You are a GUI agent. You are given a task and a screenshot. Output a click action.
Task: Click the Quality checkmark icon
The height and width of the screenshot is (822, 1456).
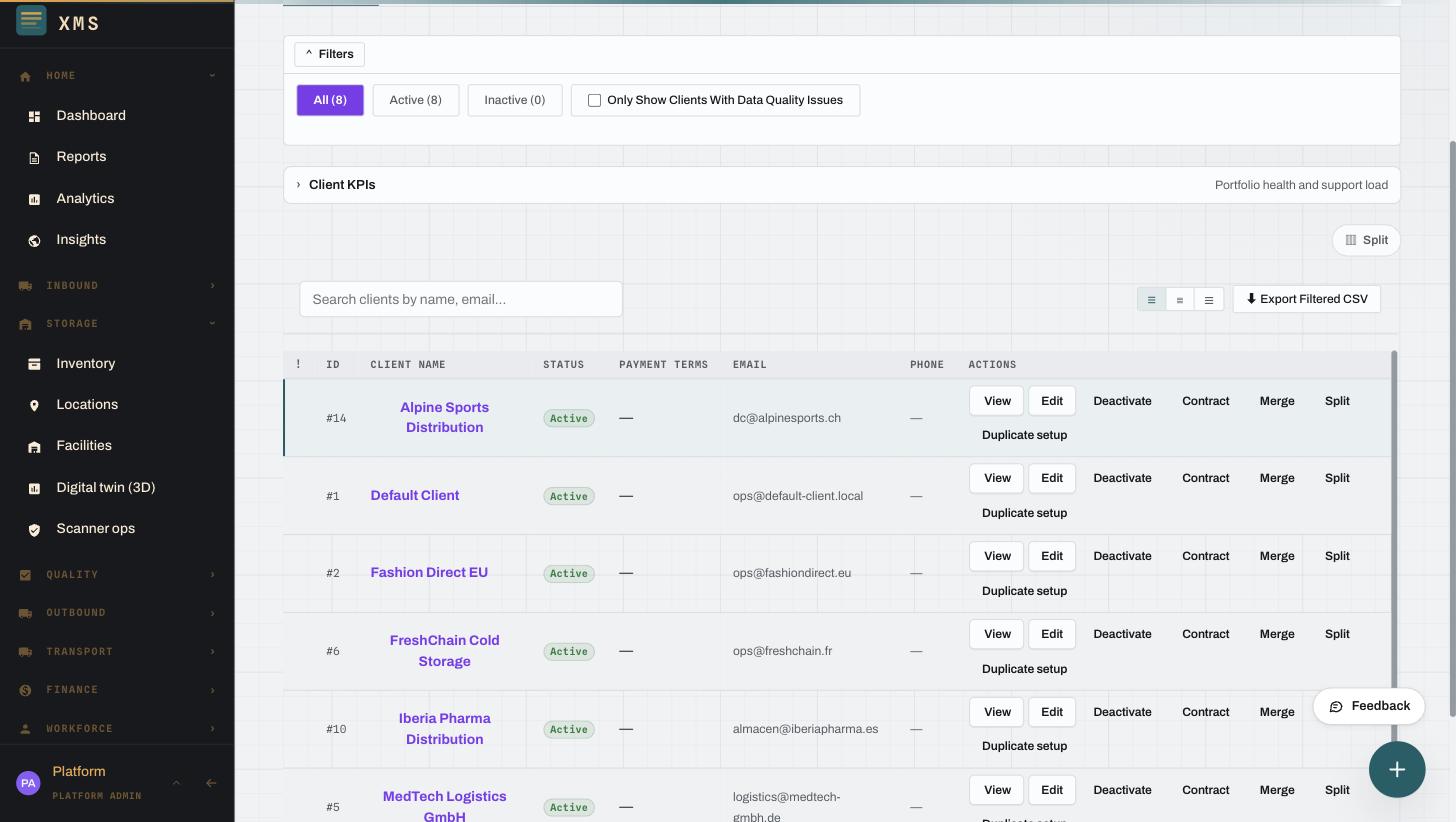(x=25, y=575)
